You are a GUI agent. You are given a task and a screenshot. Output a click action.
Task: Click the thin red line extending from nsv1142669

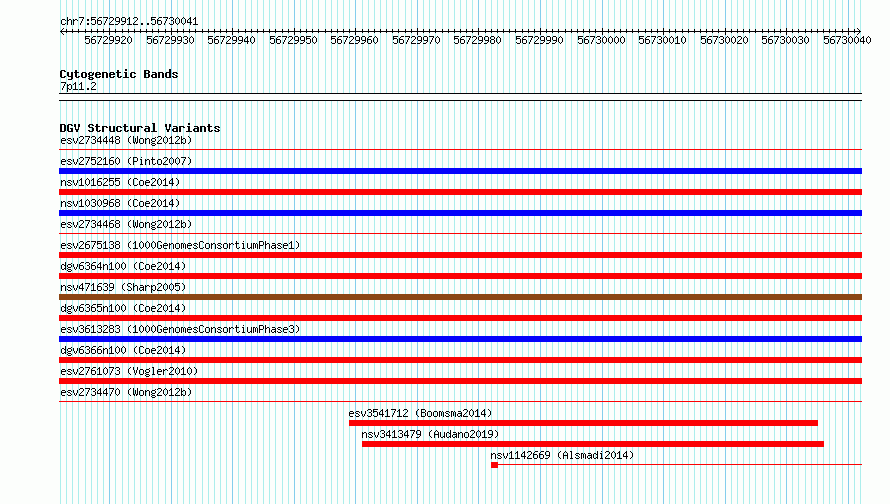(680, 465)
